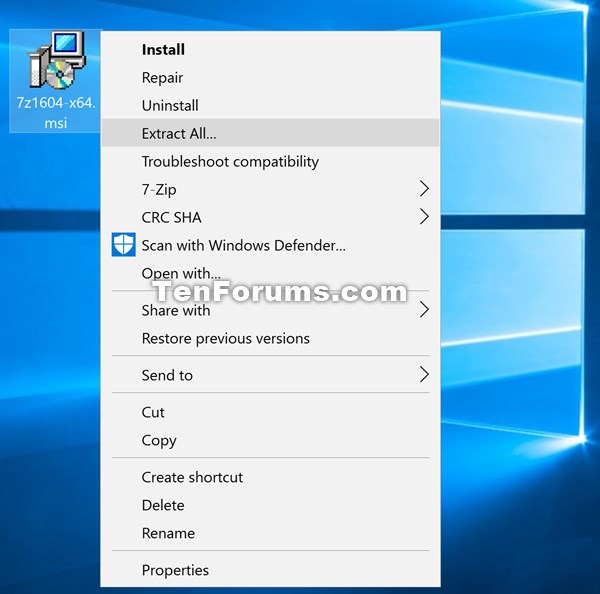Select Restore previous versions

(270, 338)
